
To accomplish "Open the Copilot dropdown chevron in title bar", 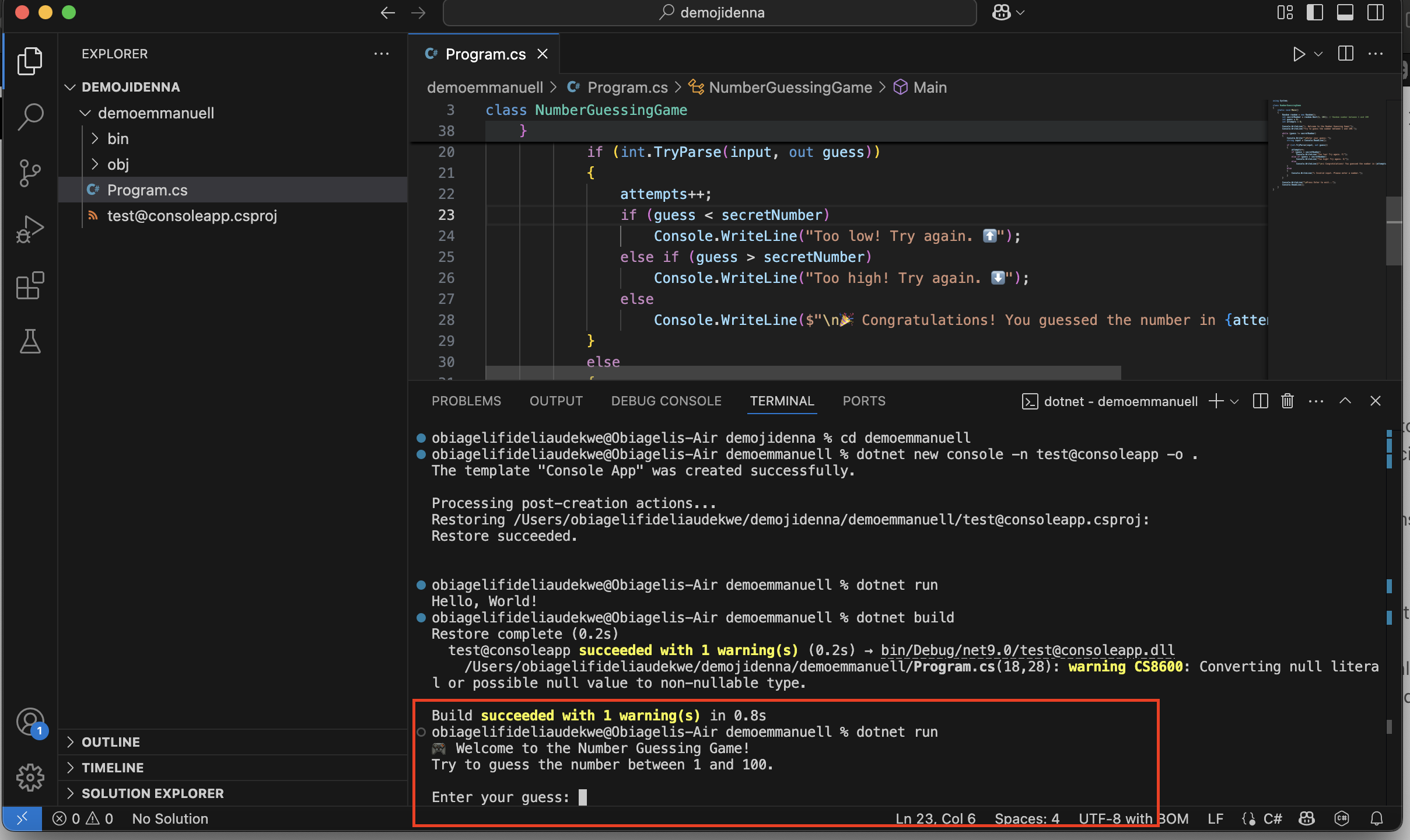I will pos(1020,13).
